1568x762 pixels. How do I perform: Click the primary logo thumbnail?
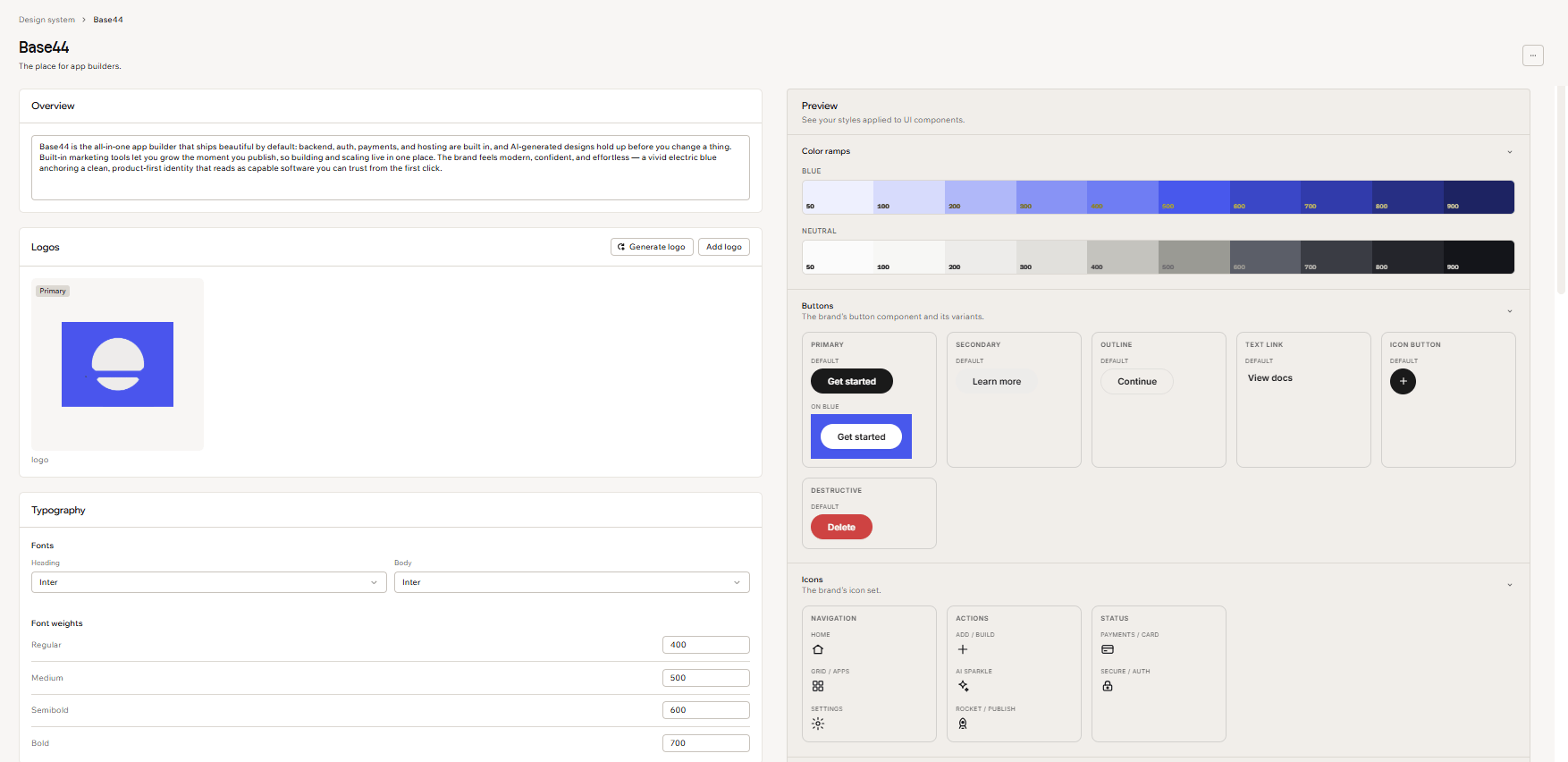point(117,364)
